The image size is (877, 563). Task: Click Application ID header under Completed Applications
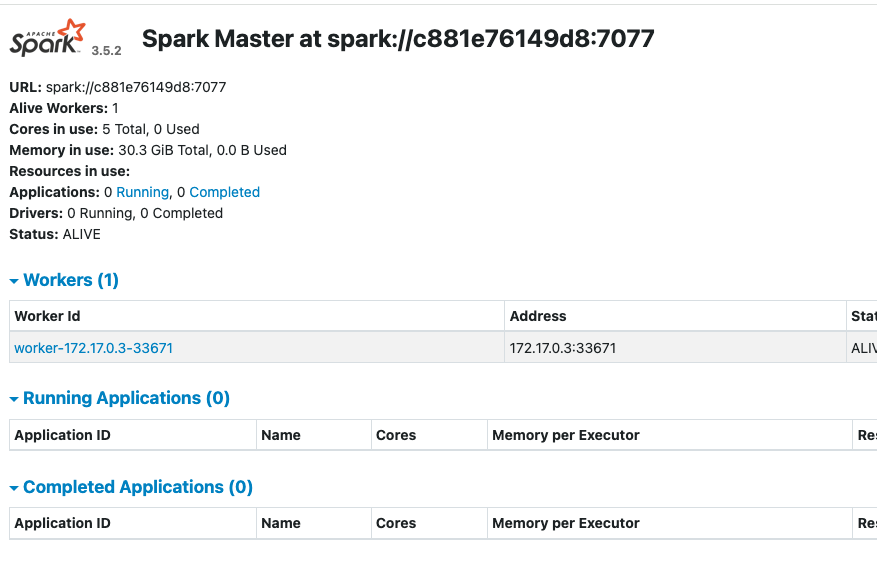pyautogui.click(x=133, y=523)
